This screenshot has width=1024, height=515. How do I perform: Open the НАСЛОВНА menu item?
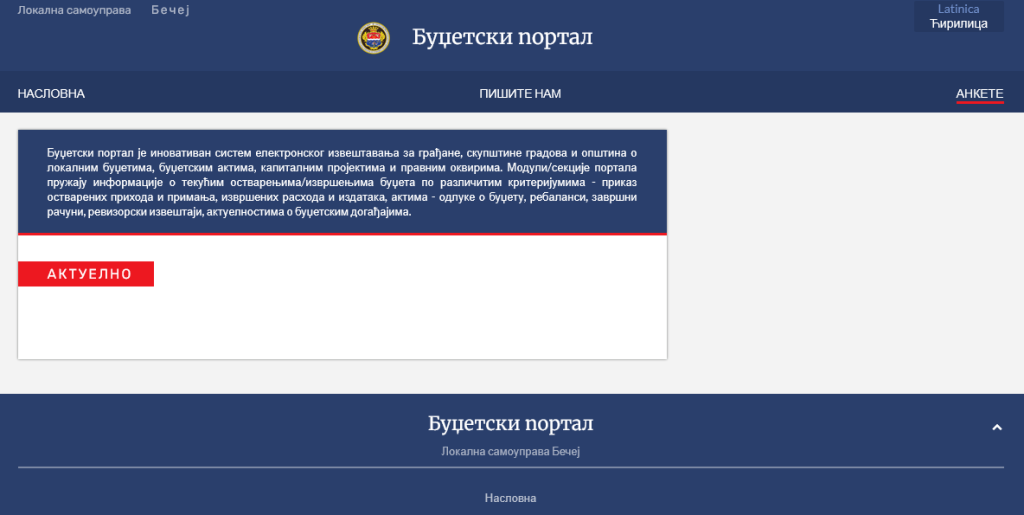pos(51,94)
